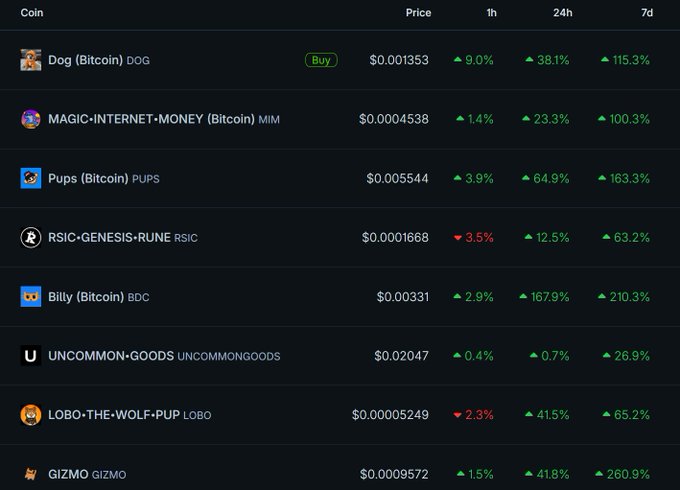Click the Buy button for Dog (Bitcoin)
Screen dimensions: 680x490
click(x=321, y=60)
